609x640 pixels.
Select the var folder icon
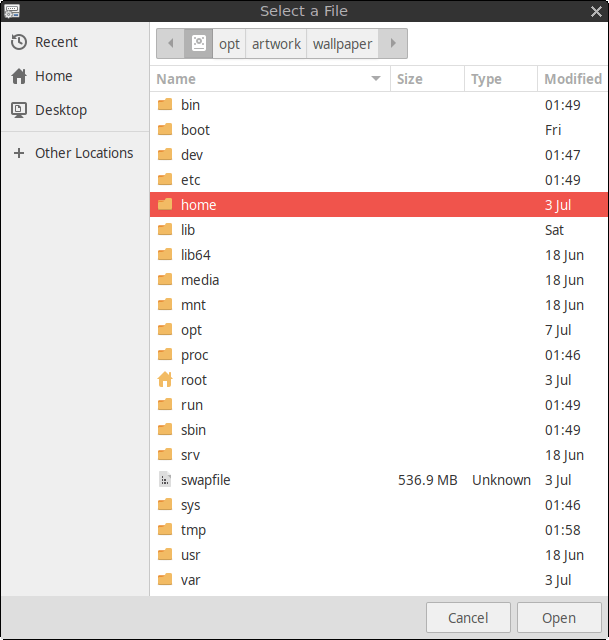pos(165,579)
